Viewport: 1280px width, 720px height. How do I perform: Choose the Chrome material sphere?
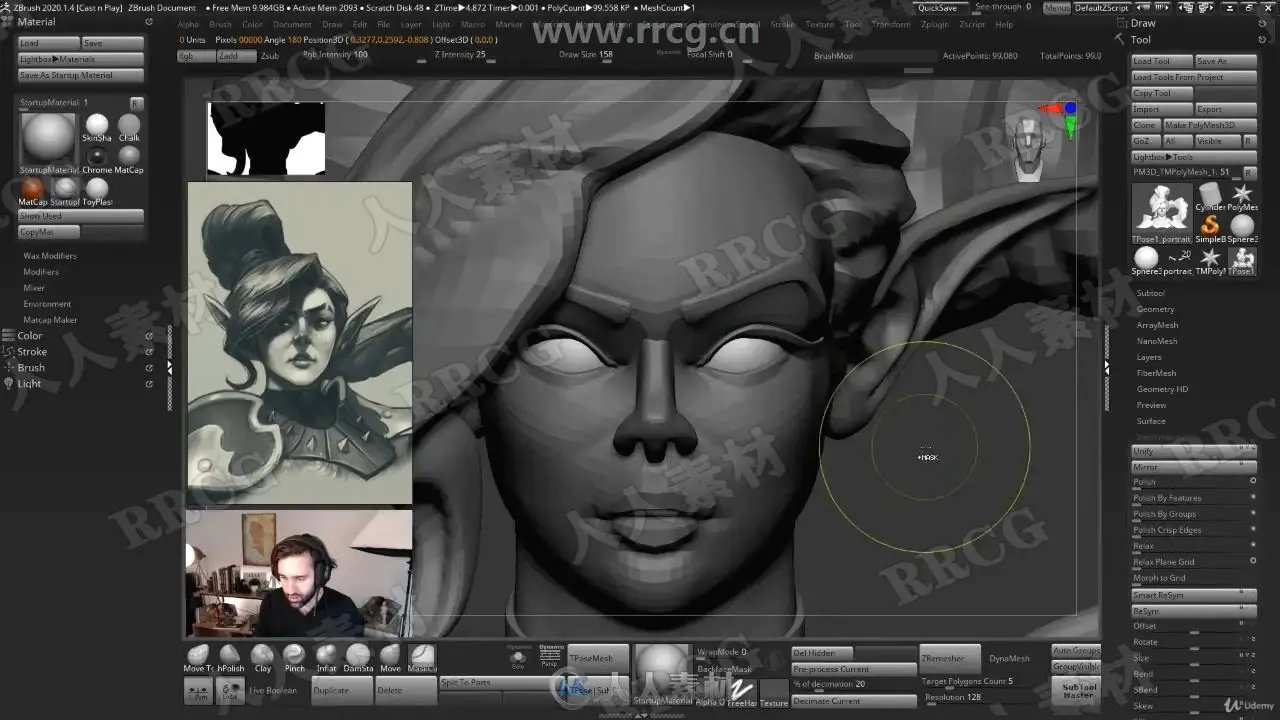tap(97, 159)
